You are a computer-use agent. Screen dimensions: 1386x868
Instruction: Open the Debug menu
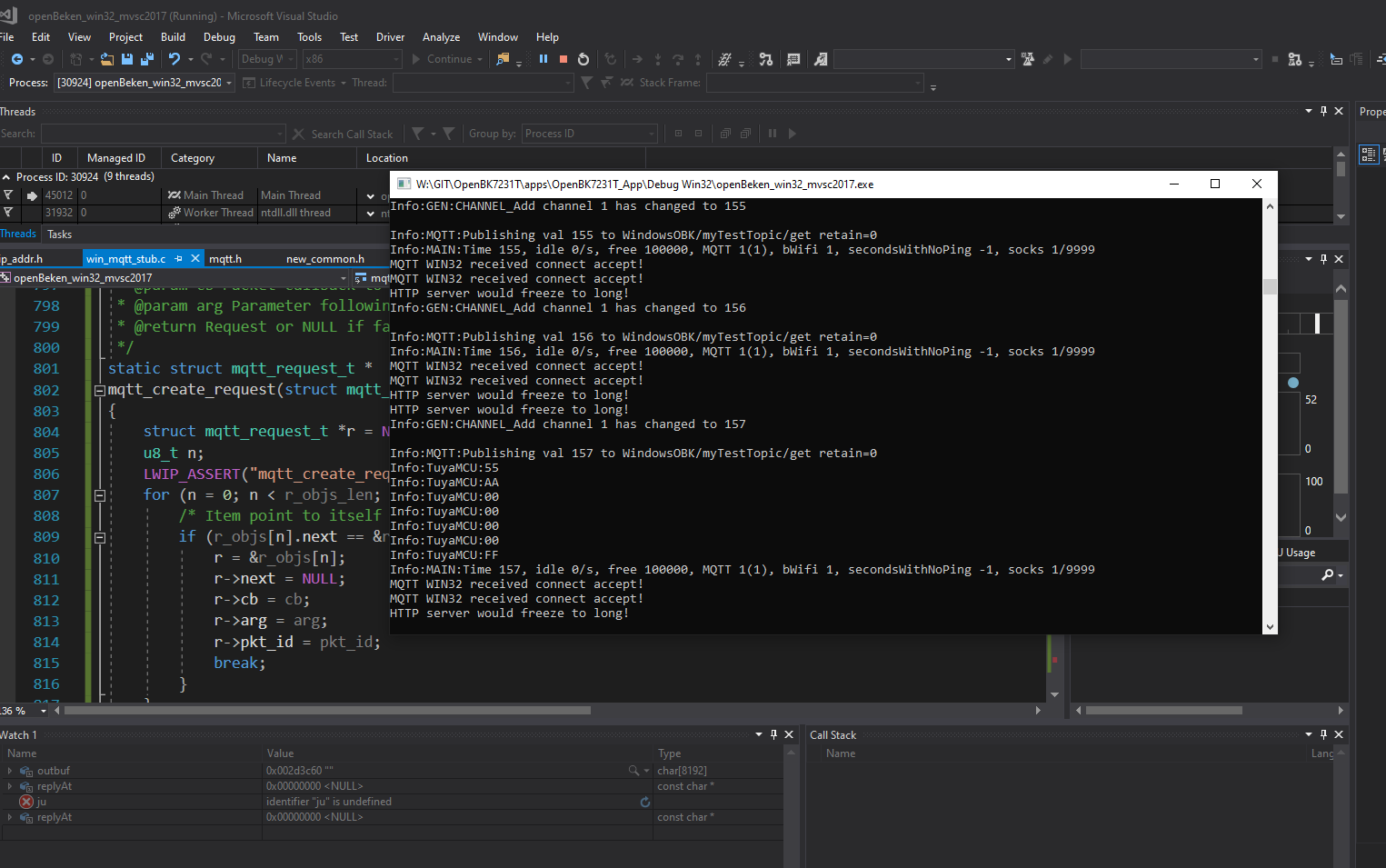tap(219, 37)
